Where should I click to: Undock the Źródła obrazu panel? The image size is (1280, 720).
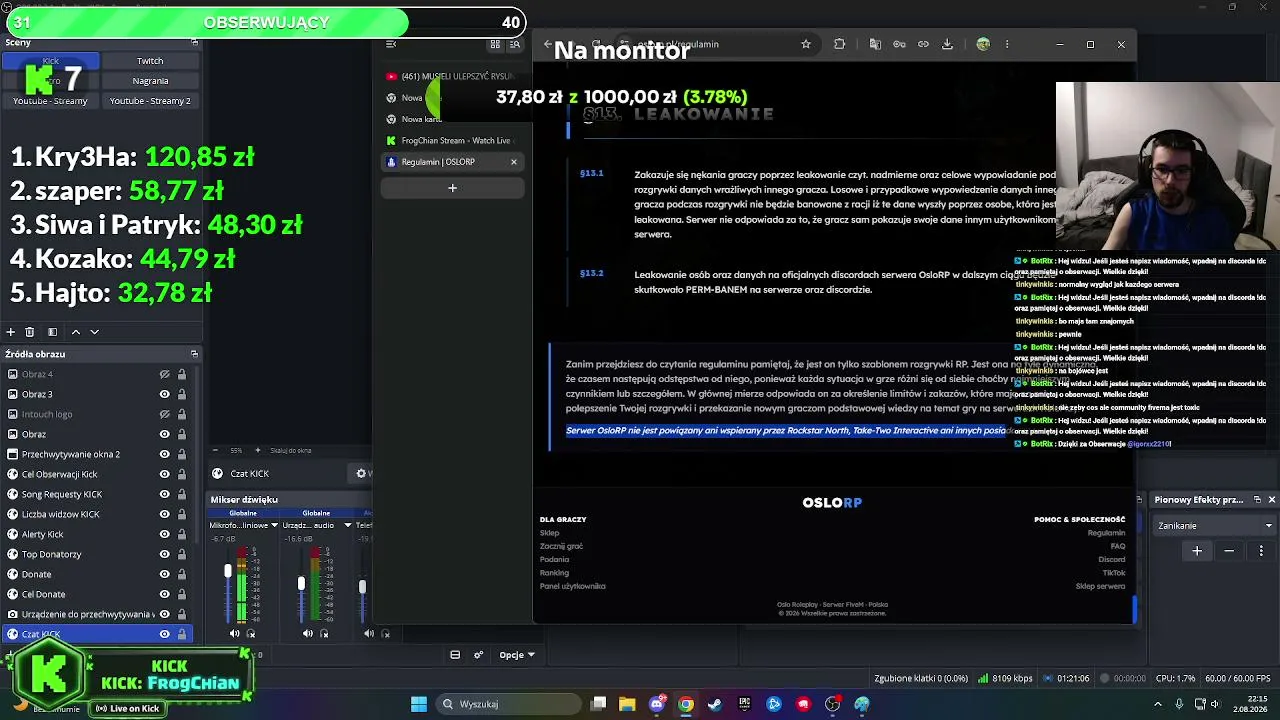point(194,354)
